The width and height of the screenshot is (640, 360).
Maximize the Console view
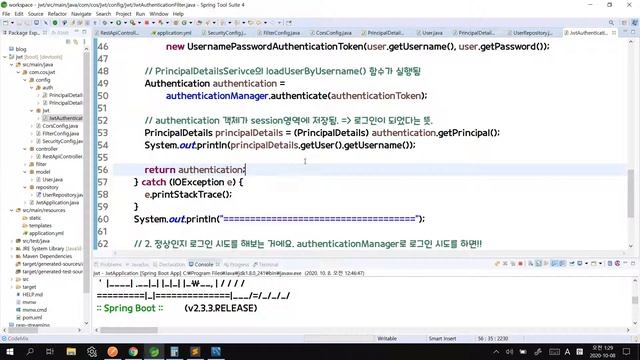click(633, 264)
